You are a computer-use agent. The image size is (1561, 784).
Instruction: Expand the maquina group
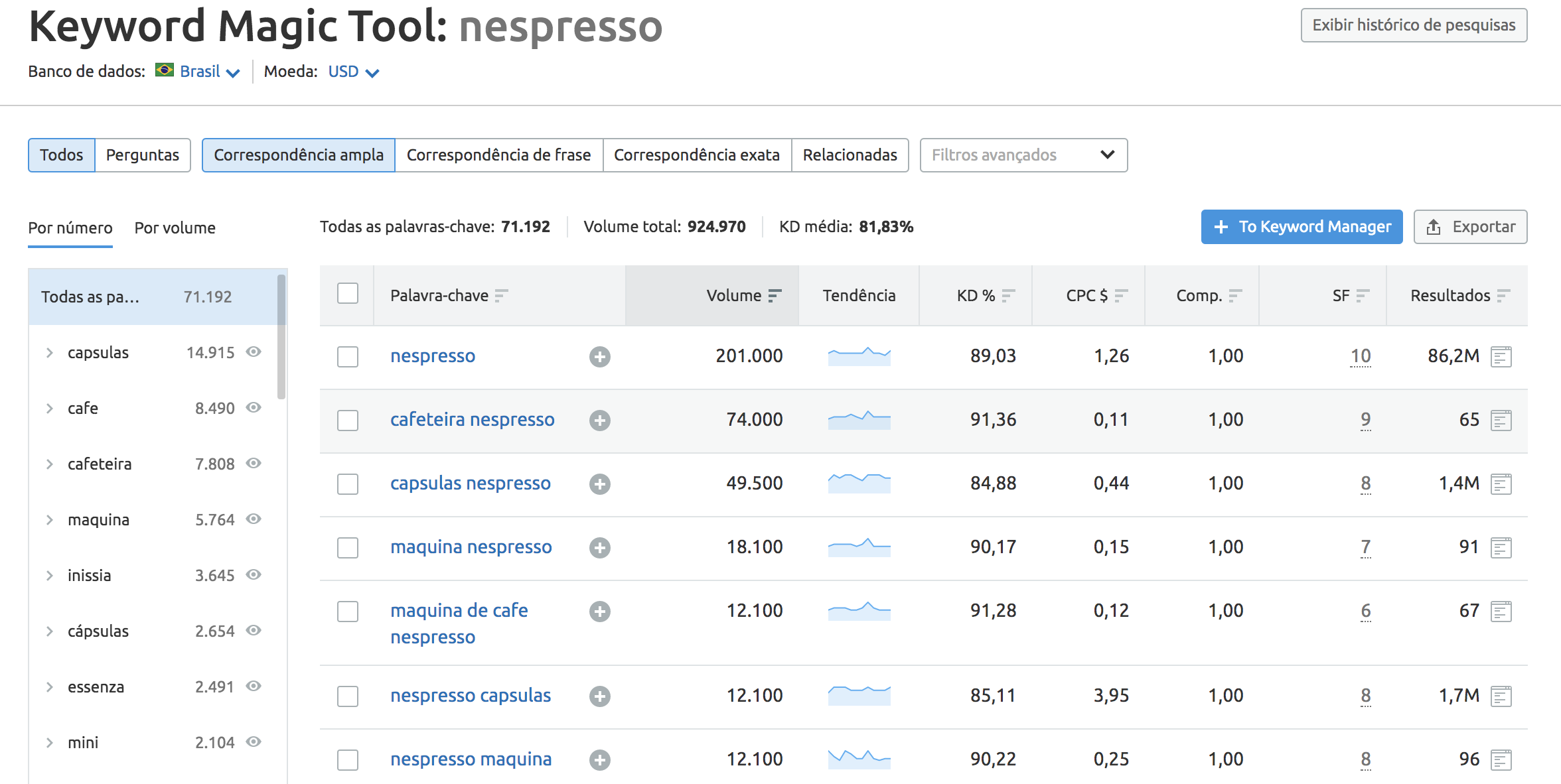[49, 520]
